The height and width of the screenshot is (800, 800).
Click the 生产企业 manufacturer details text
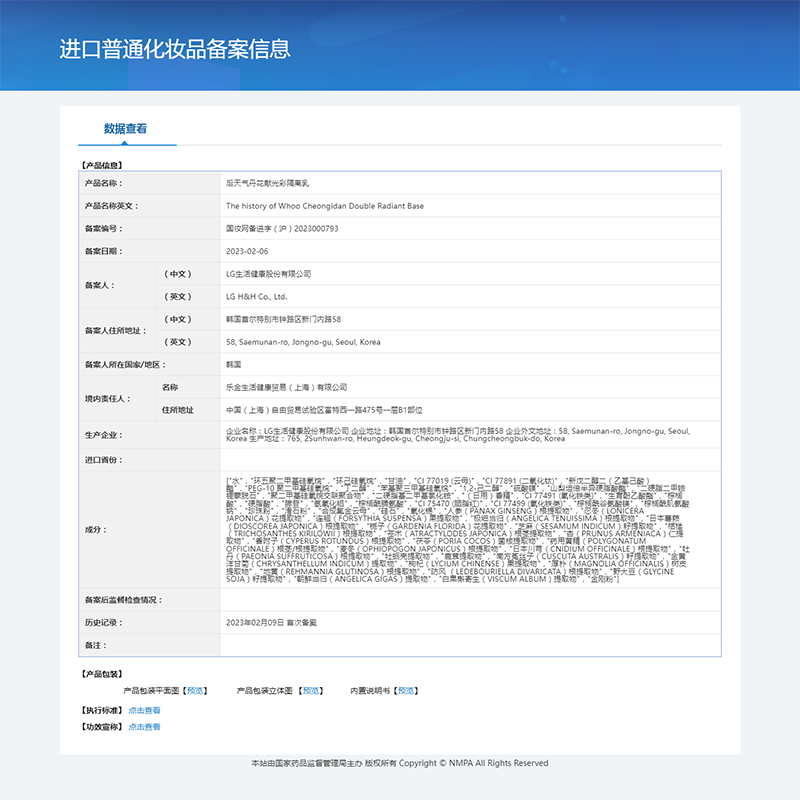[x=458, y=435]
